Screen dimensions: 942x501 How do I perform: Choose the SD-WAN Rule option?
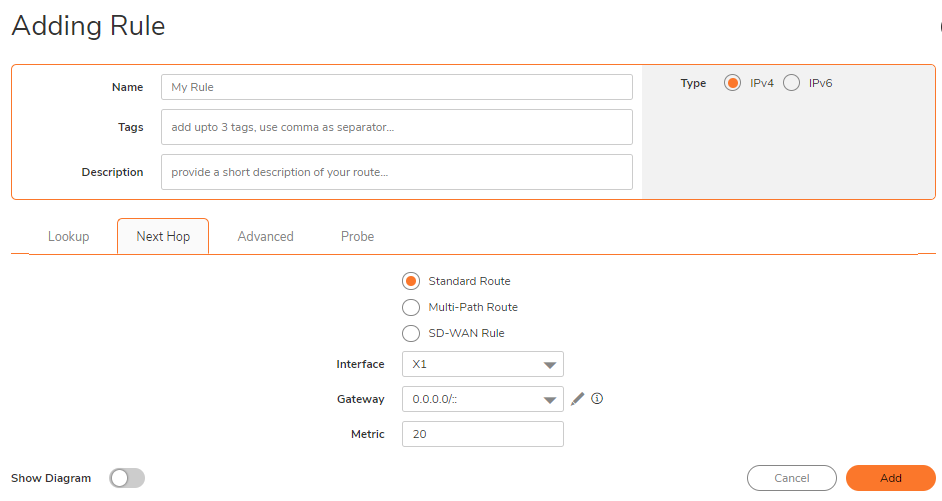coord(411,333)
